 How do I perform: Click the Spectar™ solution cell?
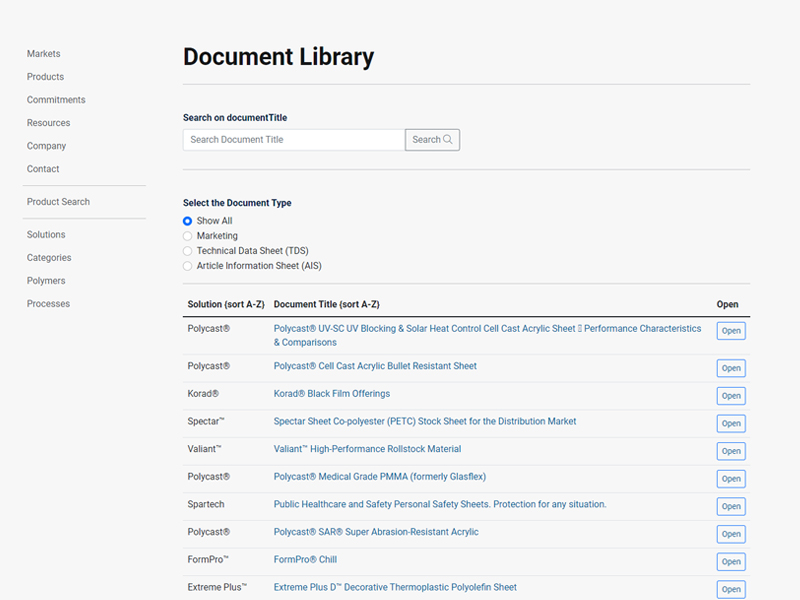(x=206, y=421)
